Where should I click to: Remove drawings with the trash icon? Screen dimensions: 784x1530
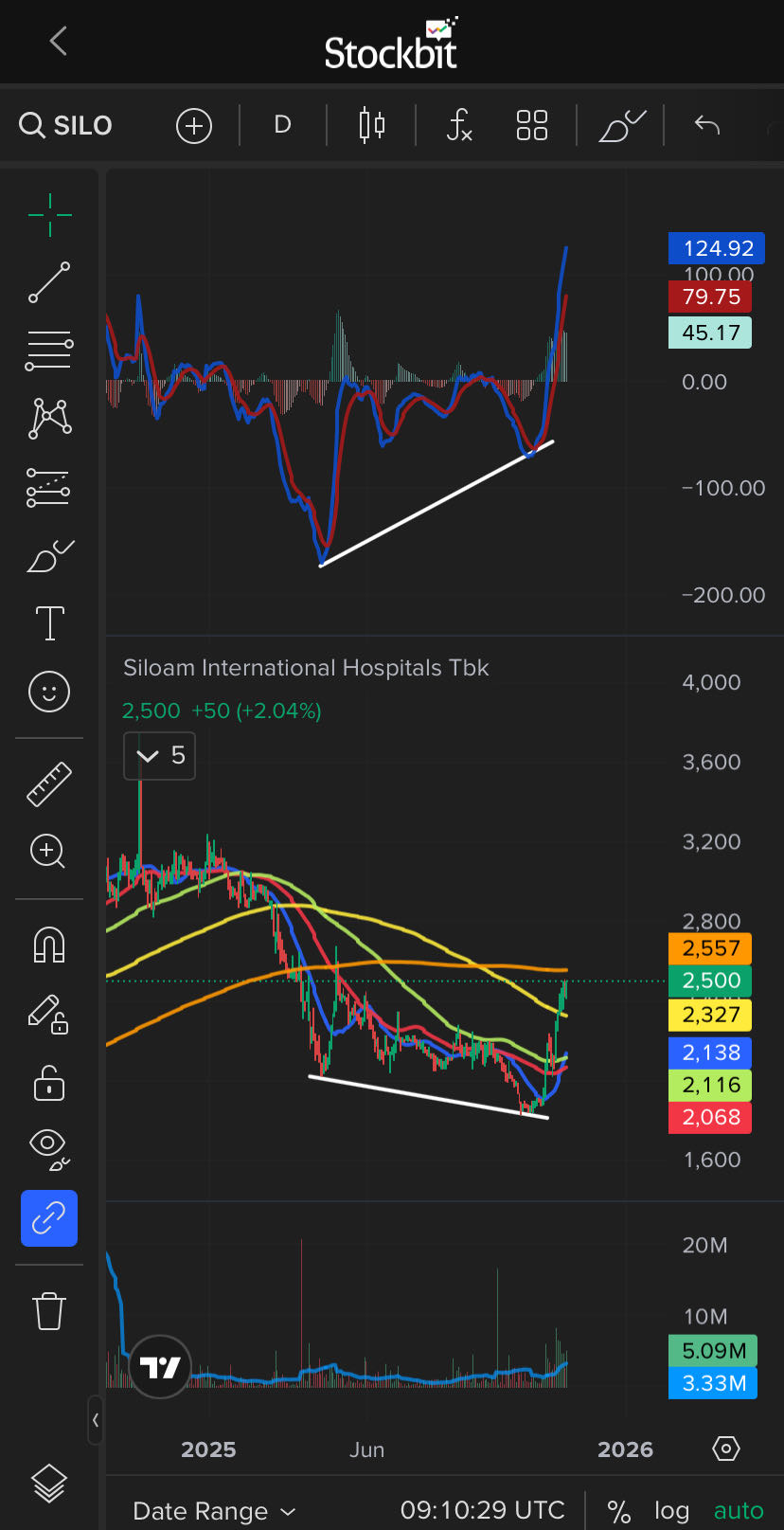point(49,1311)
